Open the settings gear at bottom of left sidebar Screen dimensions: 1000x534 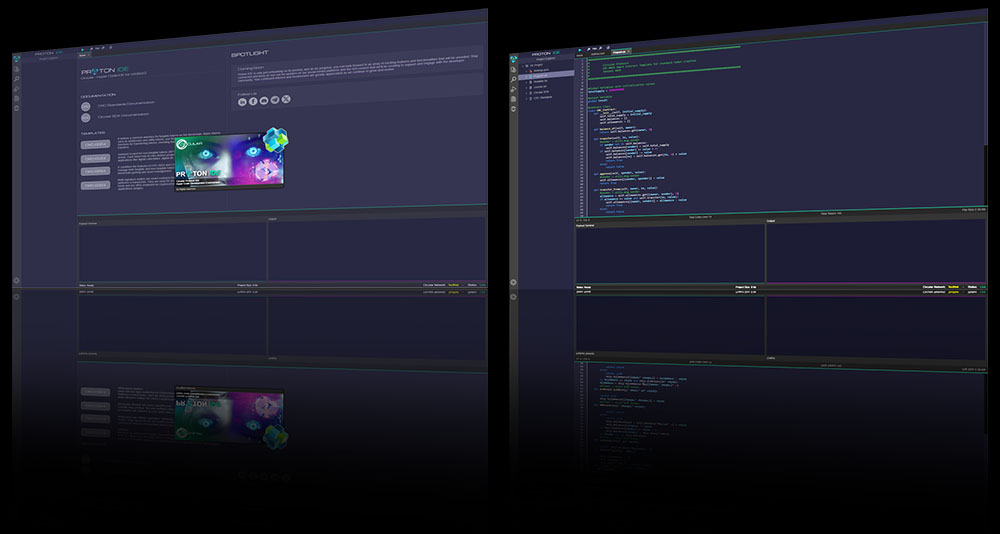pos(16,281)
